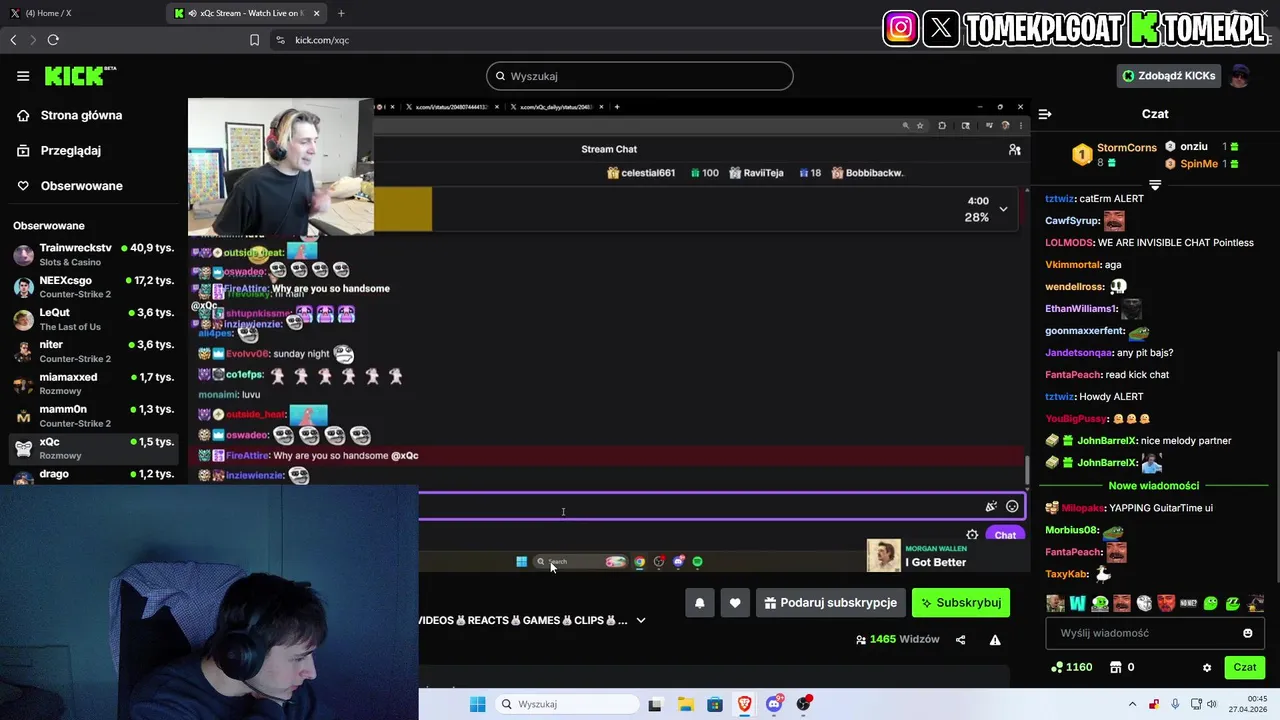Click FantaPeach read kick chat message
Screen dimensions: 1280x720
1107,374
